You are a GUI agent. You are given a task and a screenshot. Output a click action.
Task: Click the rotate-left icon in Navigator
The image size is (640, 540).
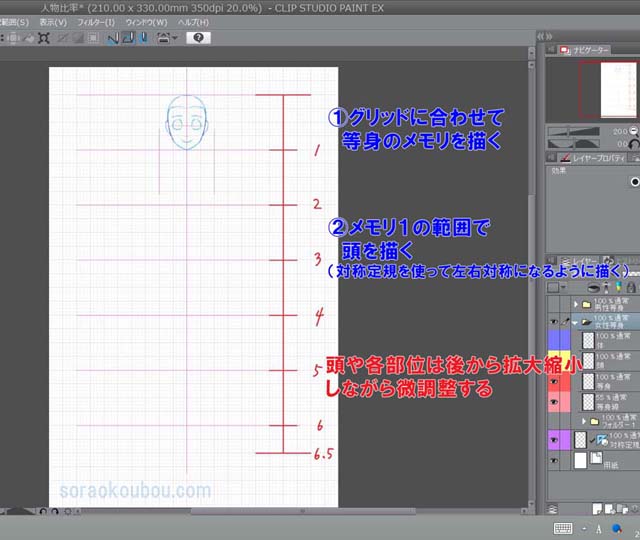[634, 144]
